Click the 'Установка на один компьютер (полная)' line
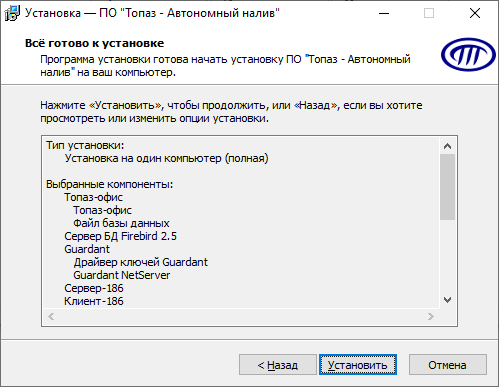The height and width of the screenshot is (387, 499). [x=166, y=158]
